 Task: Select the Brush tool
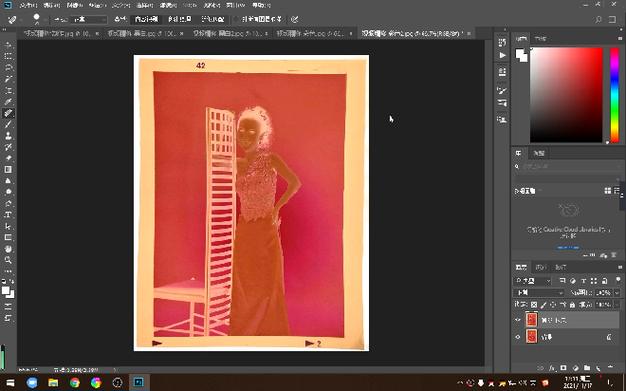[x=8, y=125]
